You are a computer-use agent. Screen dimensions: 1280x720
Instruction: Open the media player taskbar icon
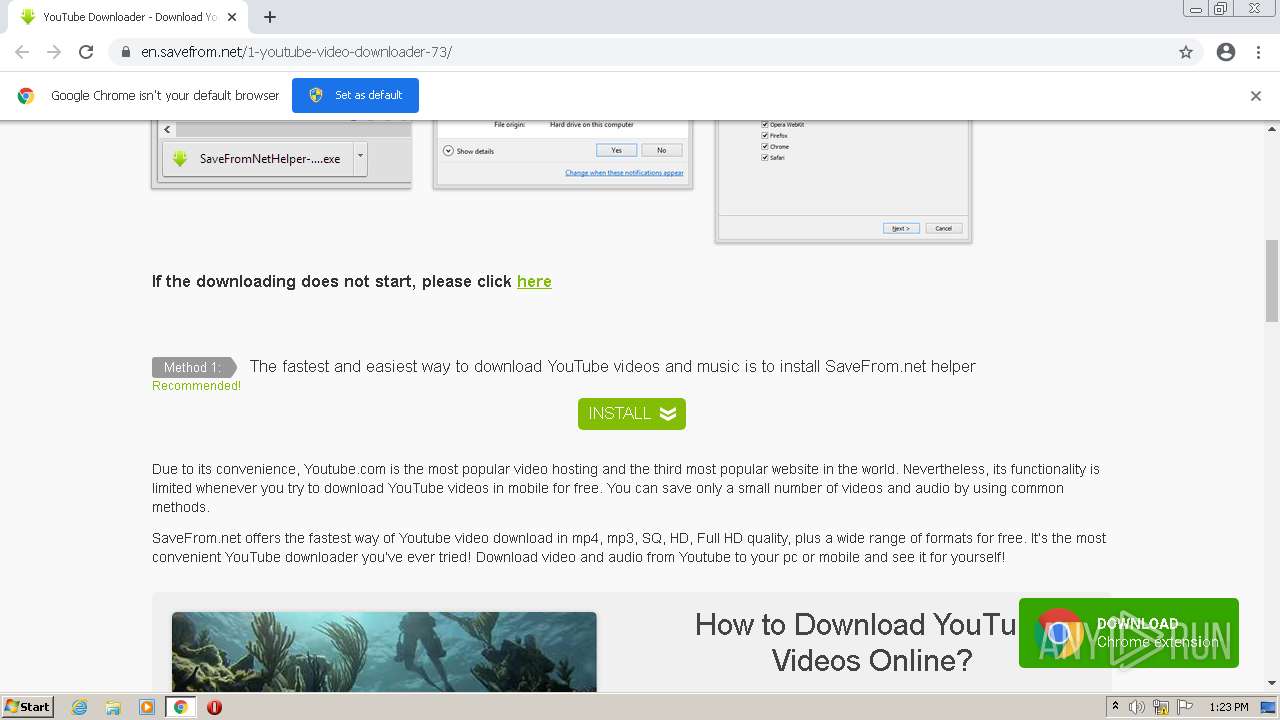tap(147, 707)
